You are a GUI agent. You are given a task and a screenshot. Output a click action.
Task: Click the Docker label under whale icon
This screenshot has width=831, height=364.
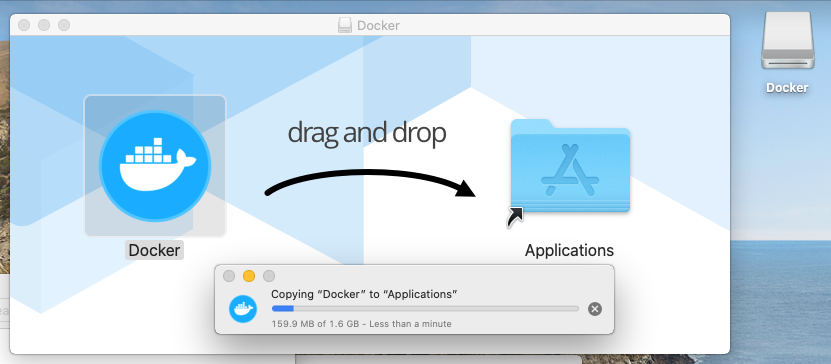coord(154,250)
